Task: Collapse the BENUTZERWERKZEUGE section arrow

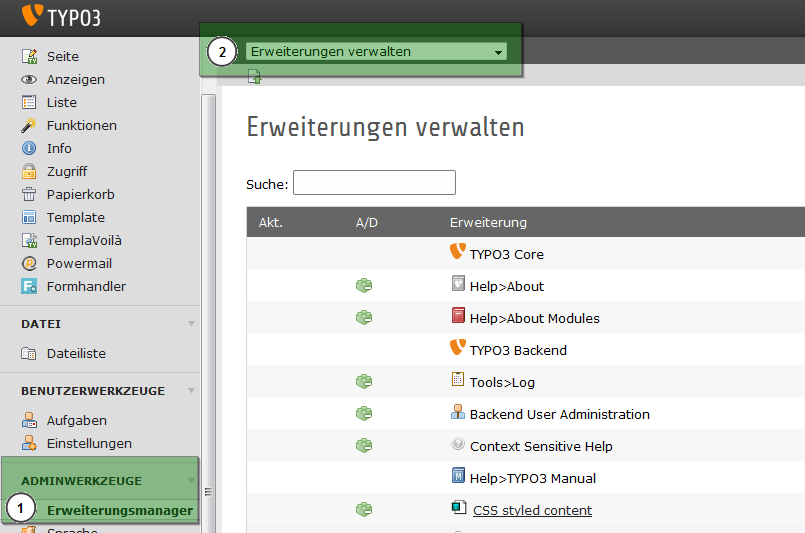Action: 191,390
